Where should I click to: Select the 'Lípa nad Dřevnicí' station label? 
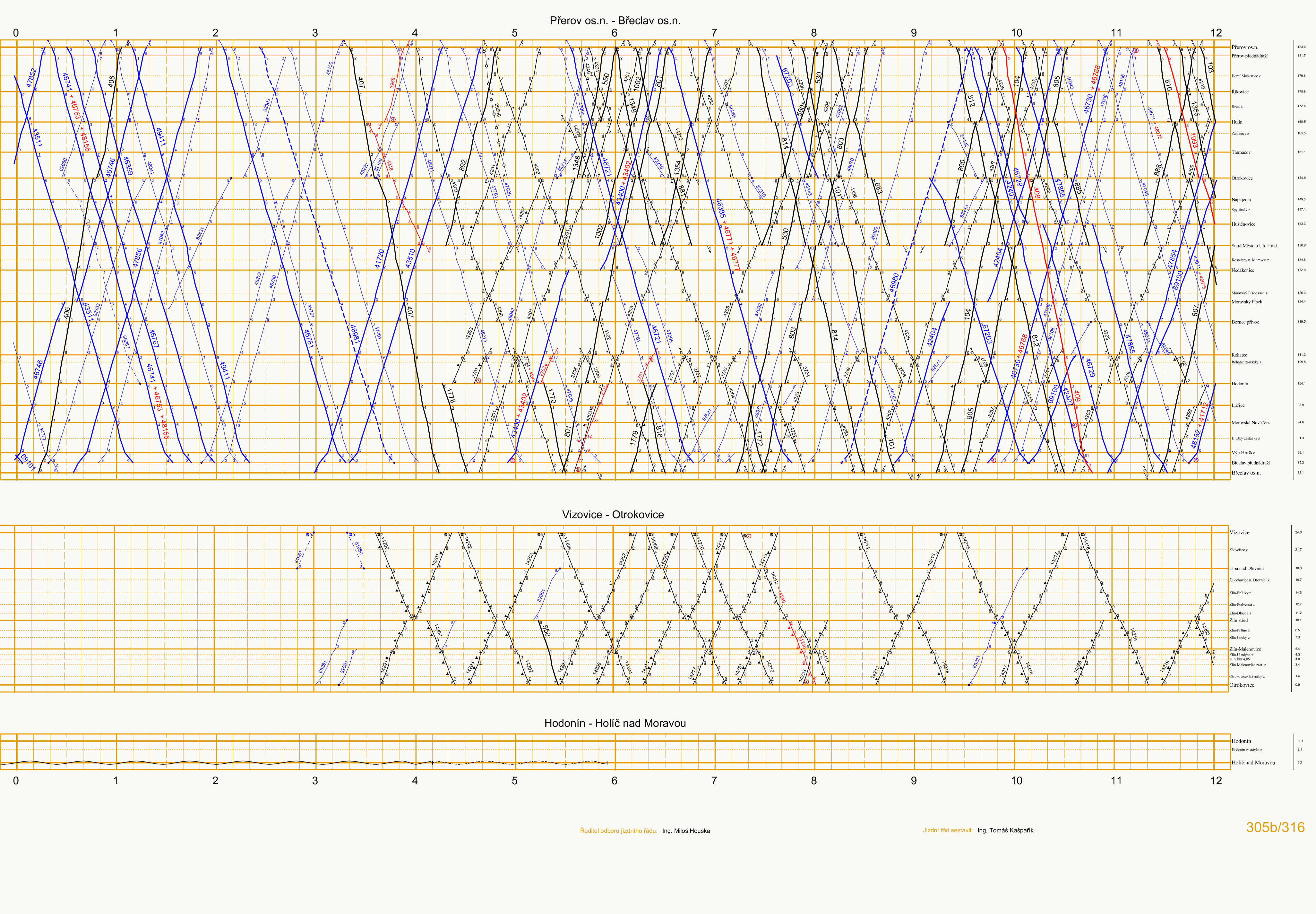pyautogui.click(x=1246, y=569)
